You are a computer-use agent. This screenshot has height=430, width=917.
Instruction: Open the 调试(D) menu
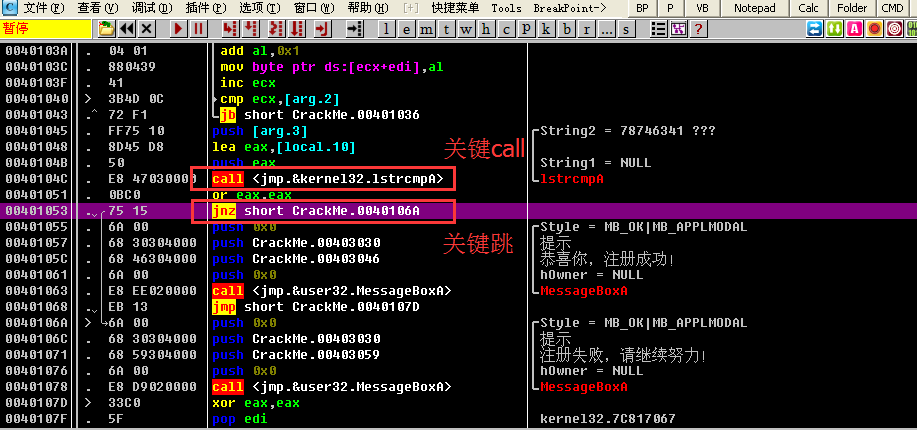tap(152, 8)
